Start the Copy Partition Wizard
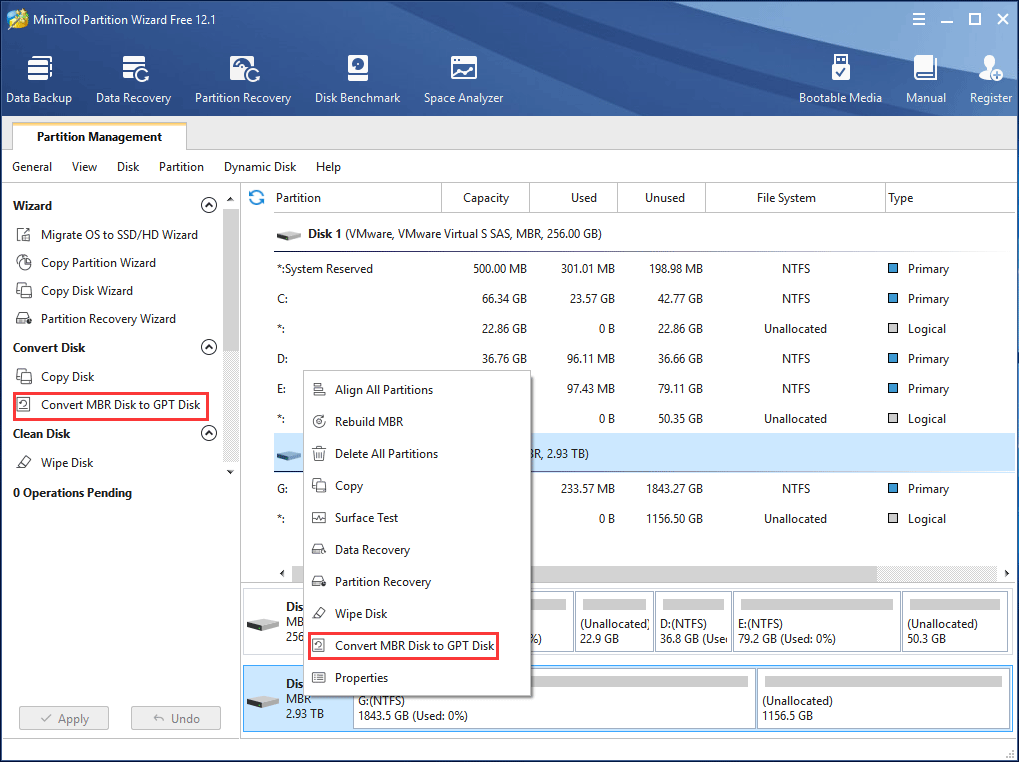1019x762 pixels. [x=85, y=262]
